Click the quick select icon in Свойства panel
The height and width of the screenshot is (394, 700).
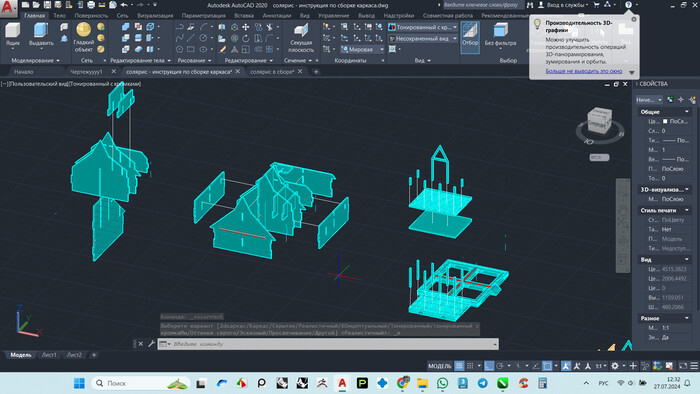click(692, 100)
